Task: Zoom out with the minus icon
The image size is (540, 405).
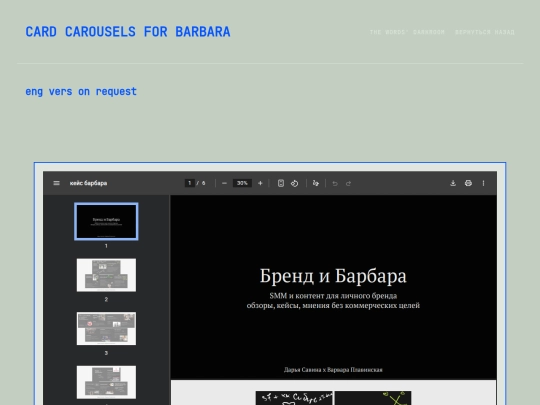Action: (x=224, y=183)
